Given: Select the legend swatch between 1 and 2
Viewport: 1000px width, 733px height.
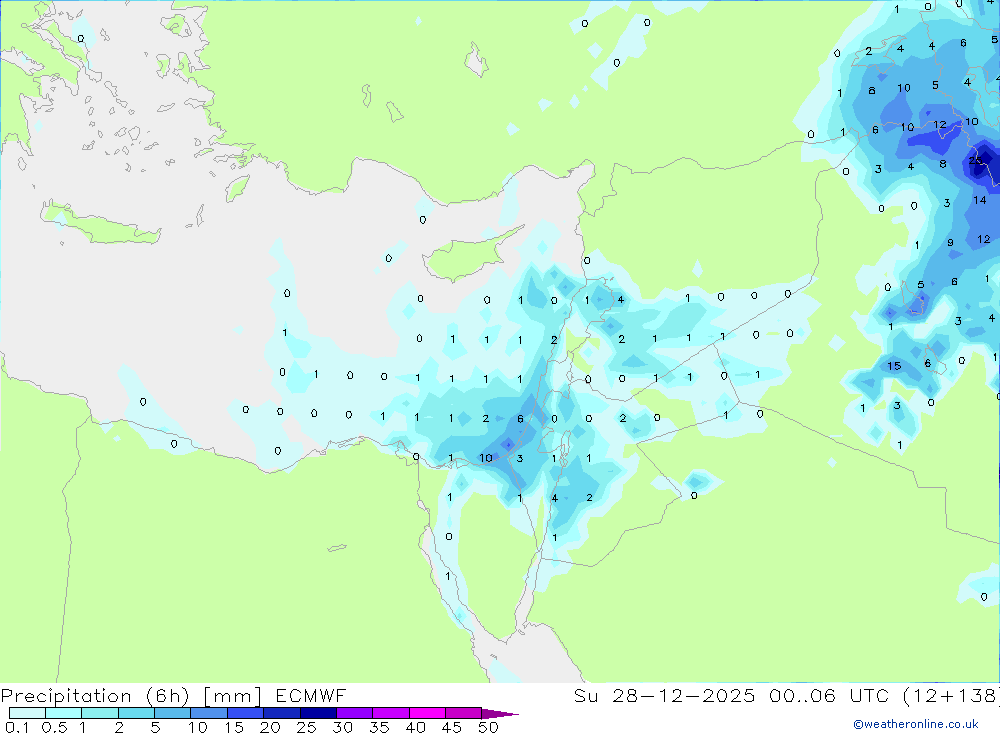Looking at the screenshot, I should [100, 713].
